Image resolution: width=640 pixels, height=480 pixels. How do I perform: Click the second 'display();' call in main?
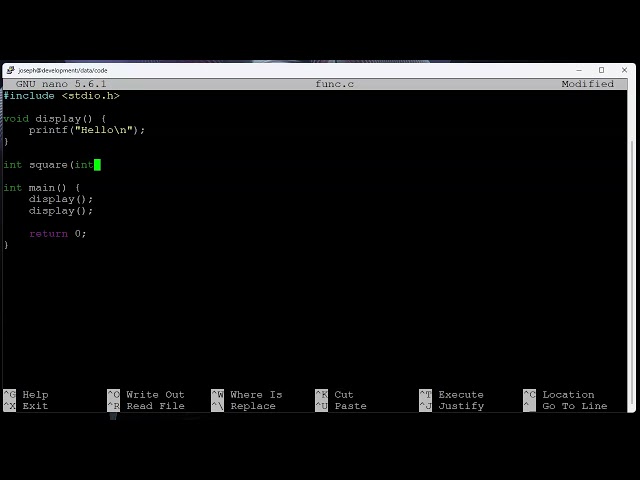click(x=61, y=211)
